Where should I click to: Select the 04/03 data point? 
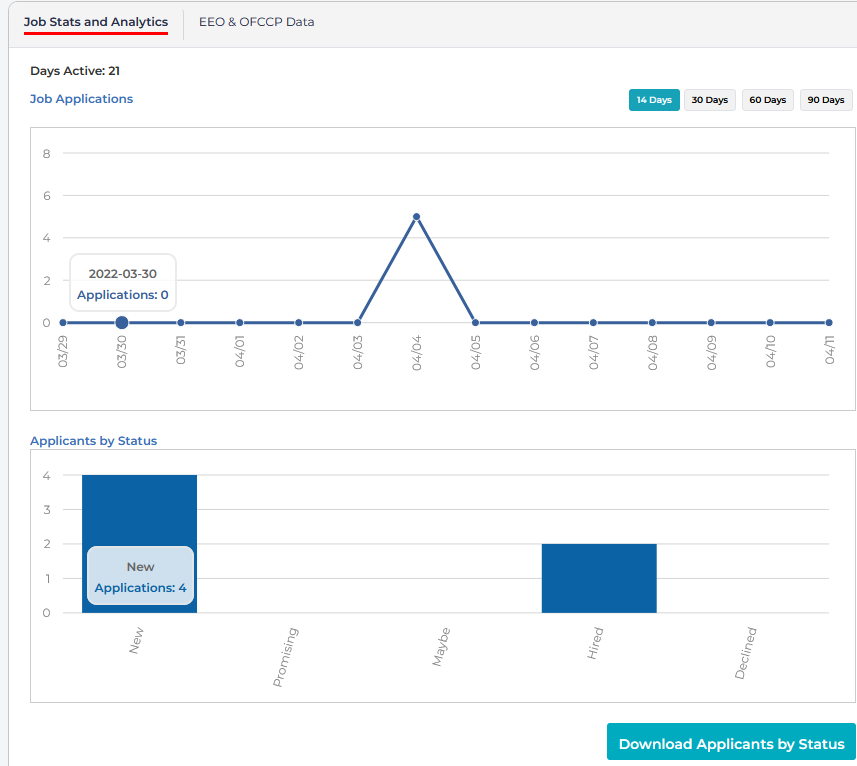click(357, 323)
